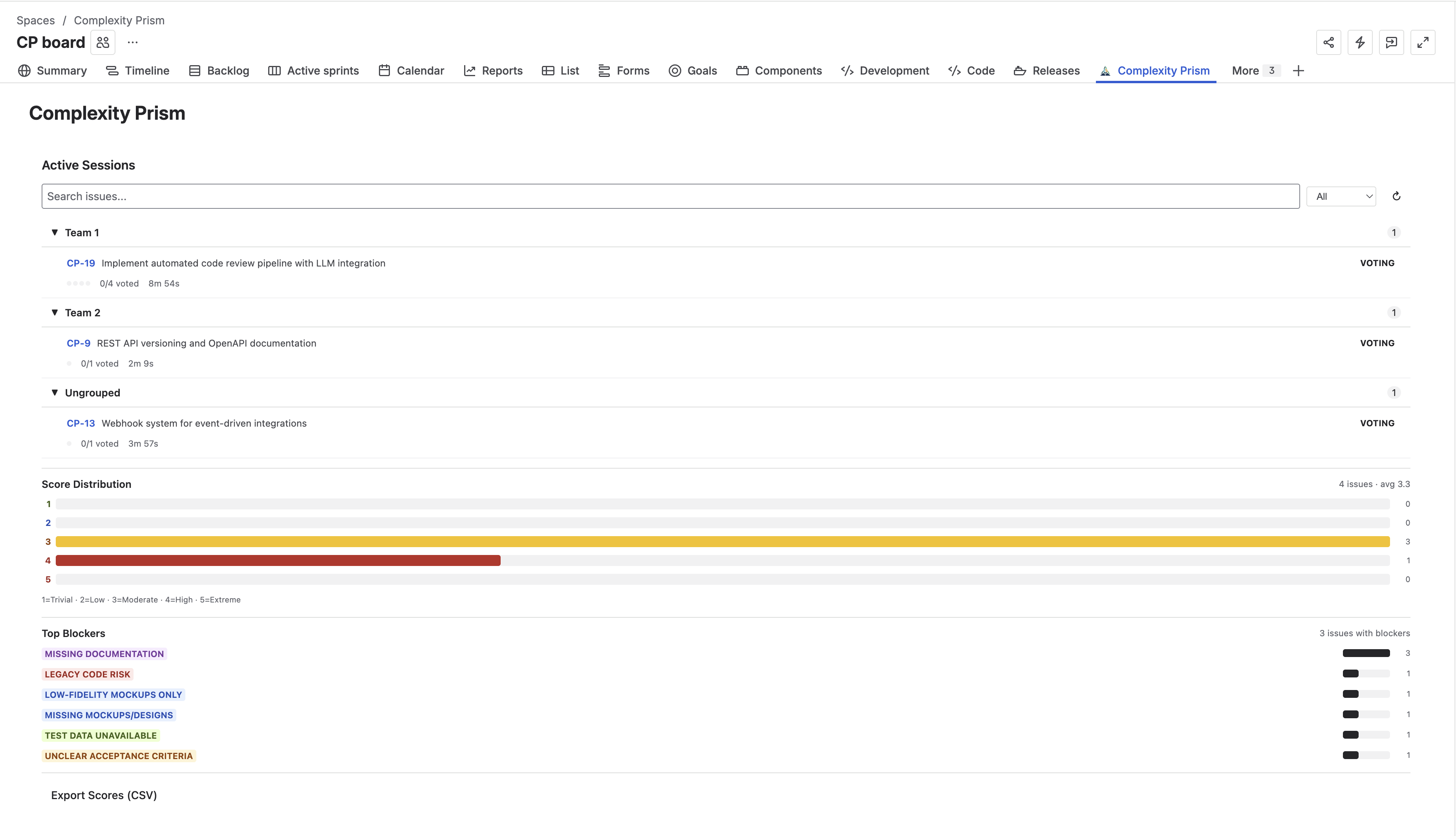Screen dimensions: 1456x836
Task: Switch to the Backlog tab
Action: coord(227,70)
